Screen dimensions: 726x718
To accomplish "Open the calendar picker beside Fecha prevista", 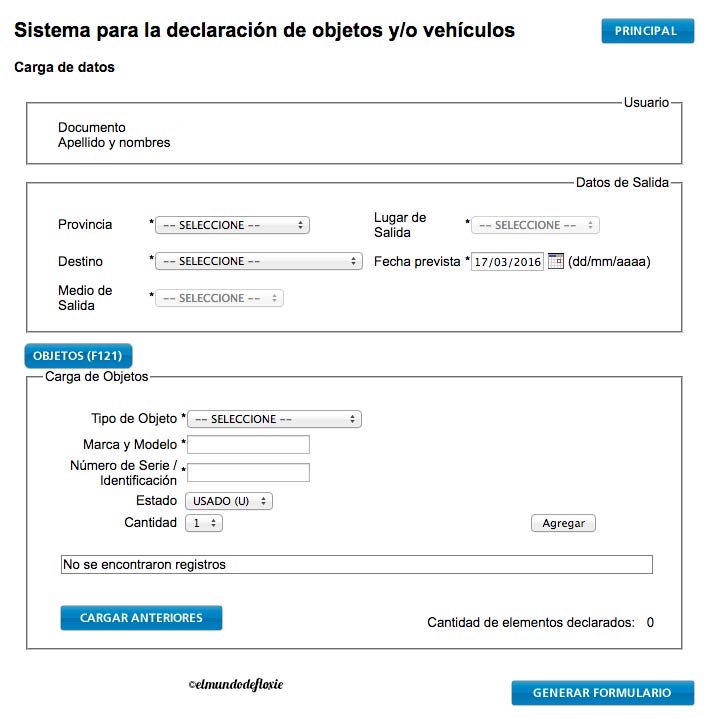I will pyautogui.click(x=555, y=261).
